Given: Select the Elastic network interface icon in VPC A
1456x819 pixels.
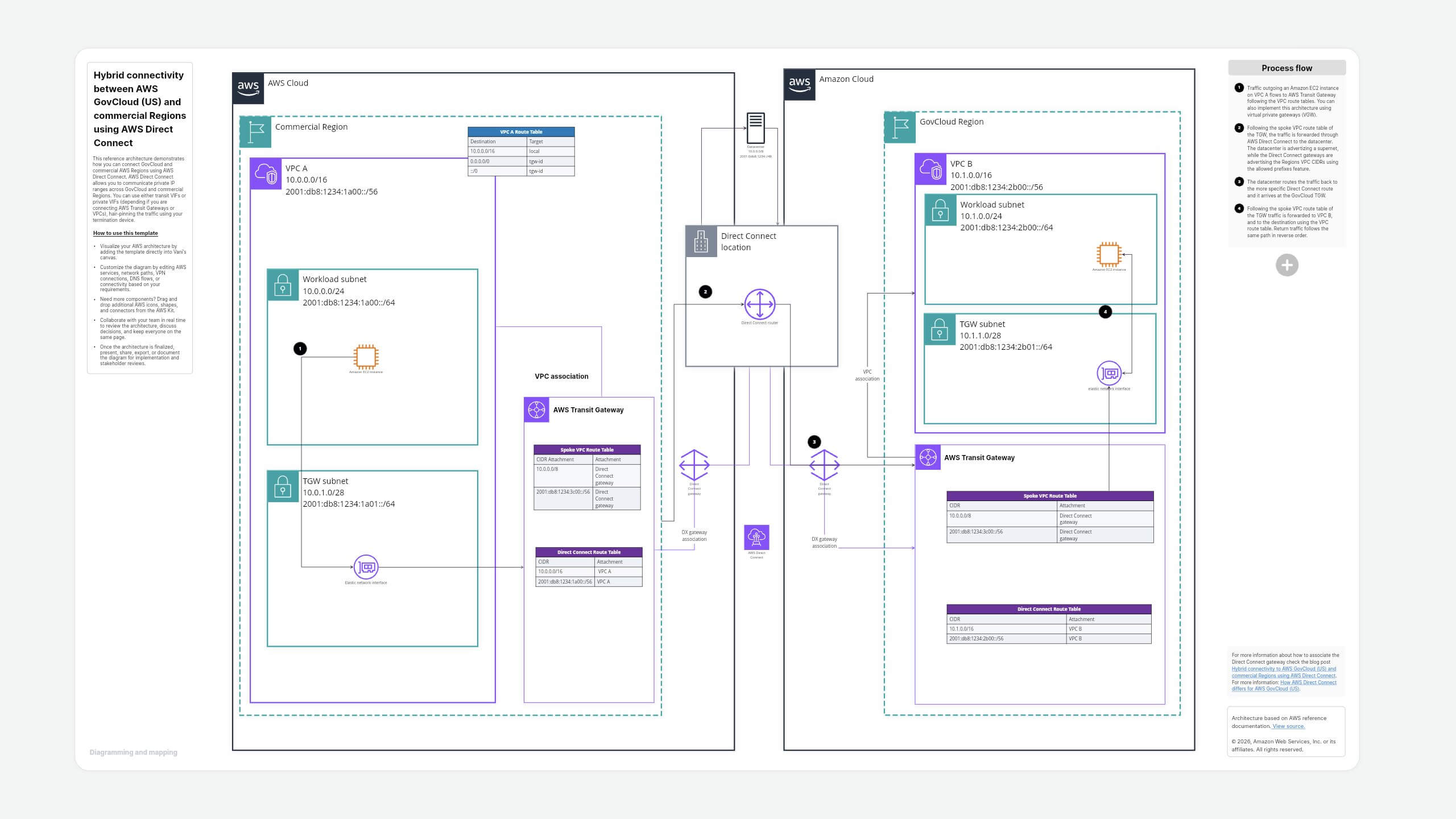Looking at the screenshot, I should (366, 567).
